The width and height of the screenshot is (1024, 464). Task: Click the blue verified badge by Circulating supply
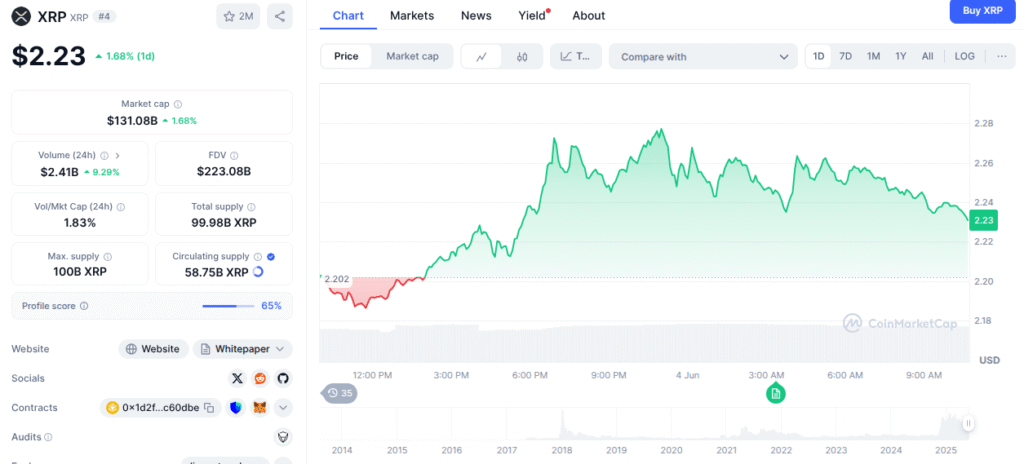pyautogui.click(x=271, y=257)
